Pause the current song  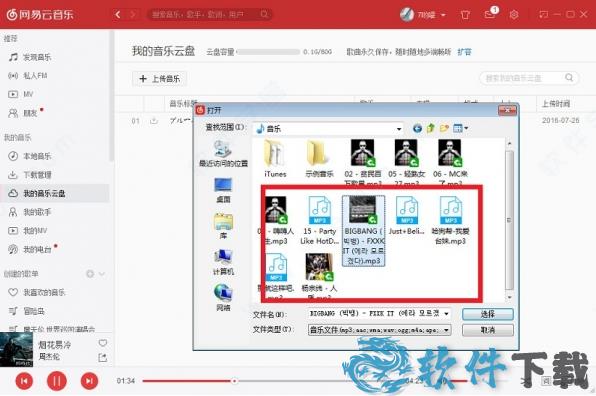click(x=57, y=380)
